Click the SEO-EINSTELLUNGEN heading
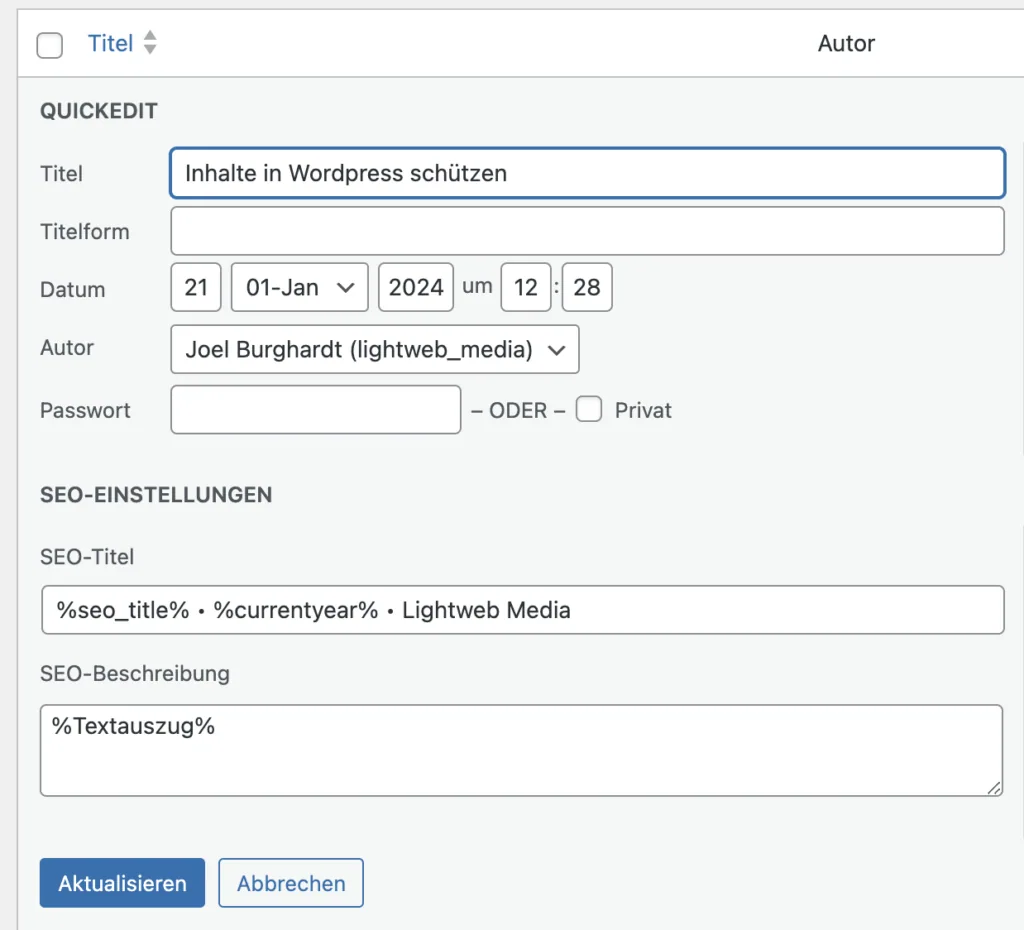Viewport: 1024px width, 930px height. click(156, 495)
